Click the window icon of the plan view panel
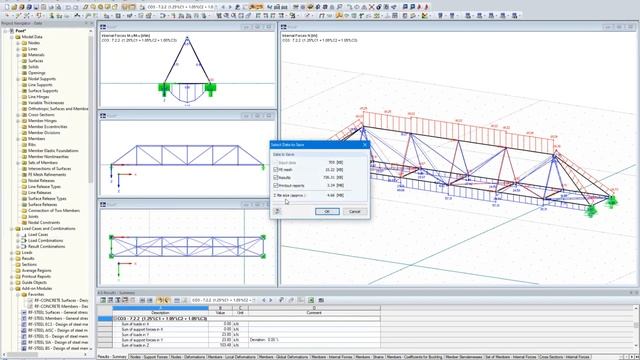This screenshot has width=640, height=360. (x=103, y=204)
